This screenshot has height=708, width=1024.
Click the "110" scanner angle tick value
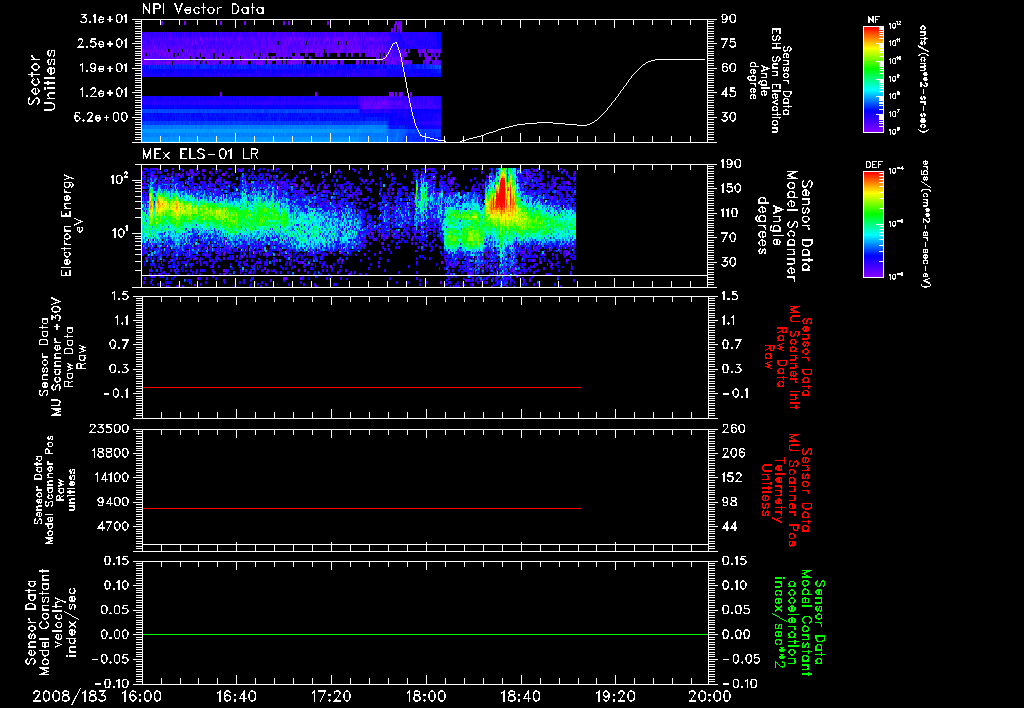[731, 213]
